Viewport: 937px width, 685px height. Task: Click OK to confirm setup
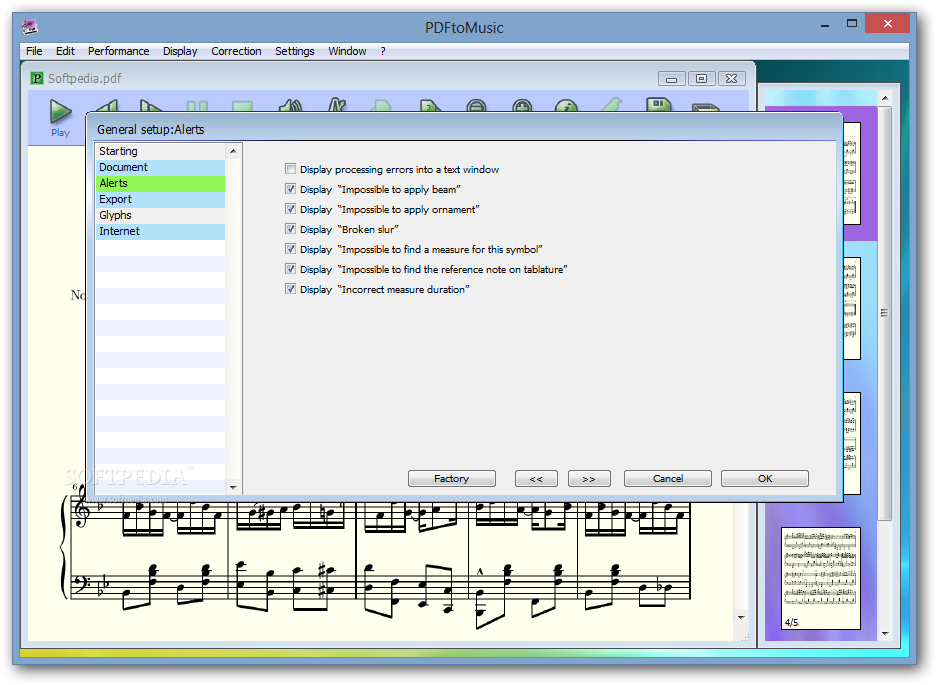click(x=765, y=479)
